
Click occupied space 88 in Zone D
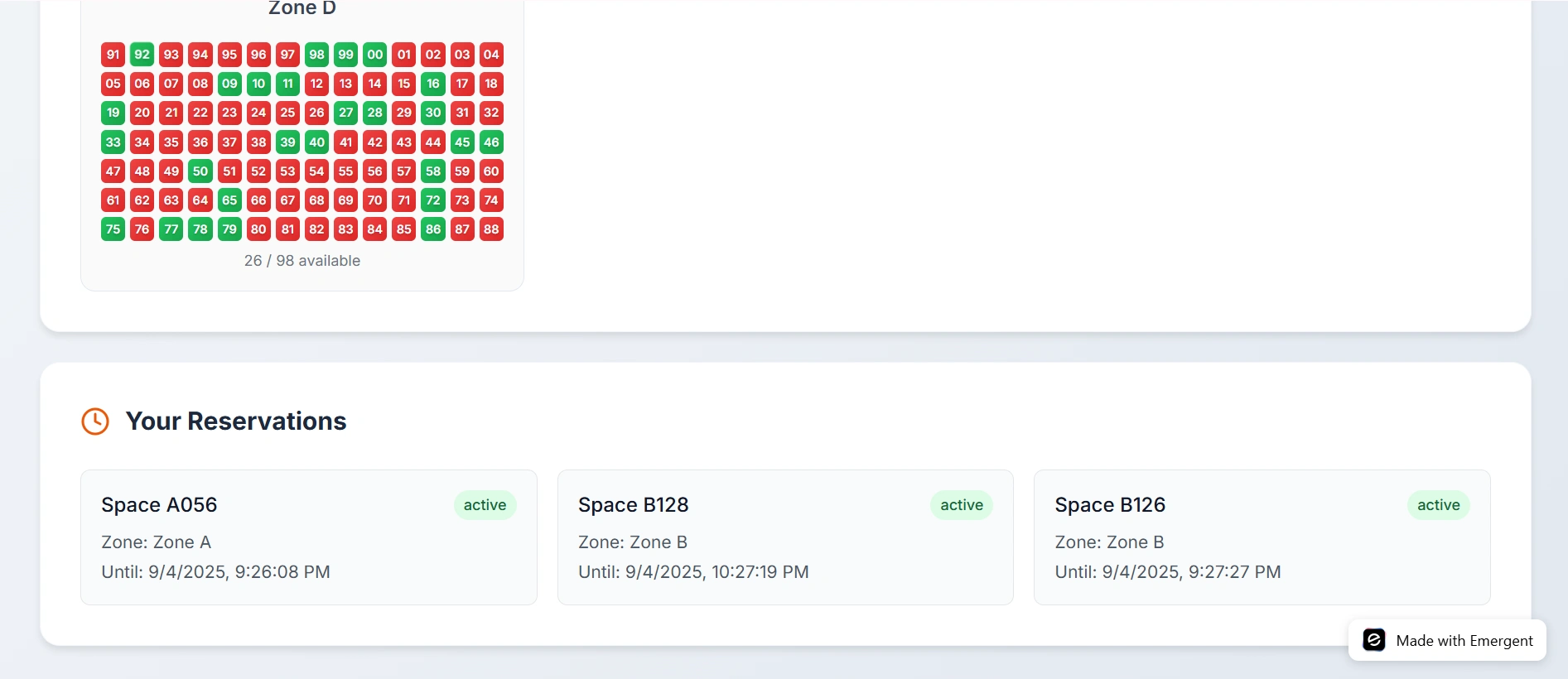click(x=491, y=229)
